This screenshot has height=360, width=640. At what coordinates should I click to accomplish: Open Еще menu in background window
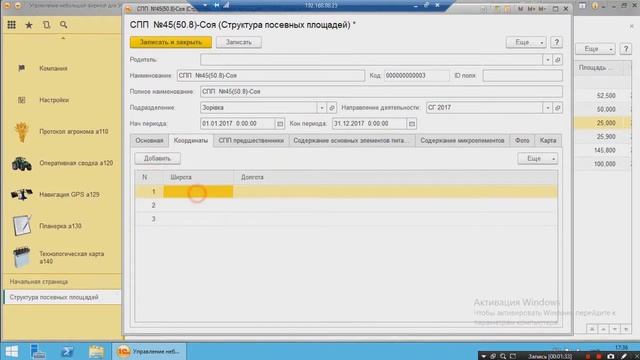(596, 49)
